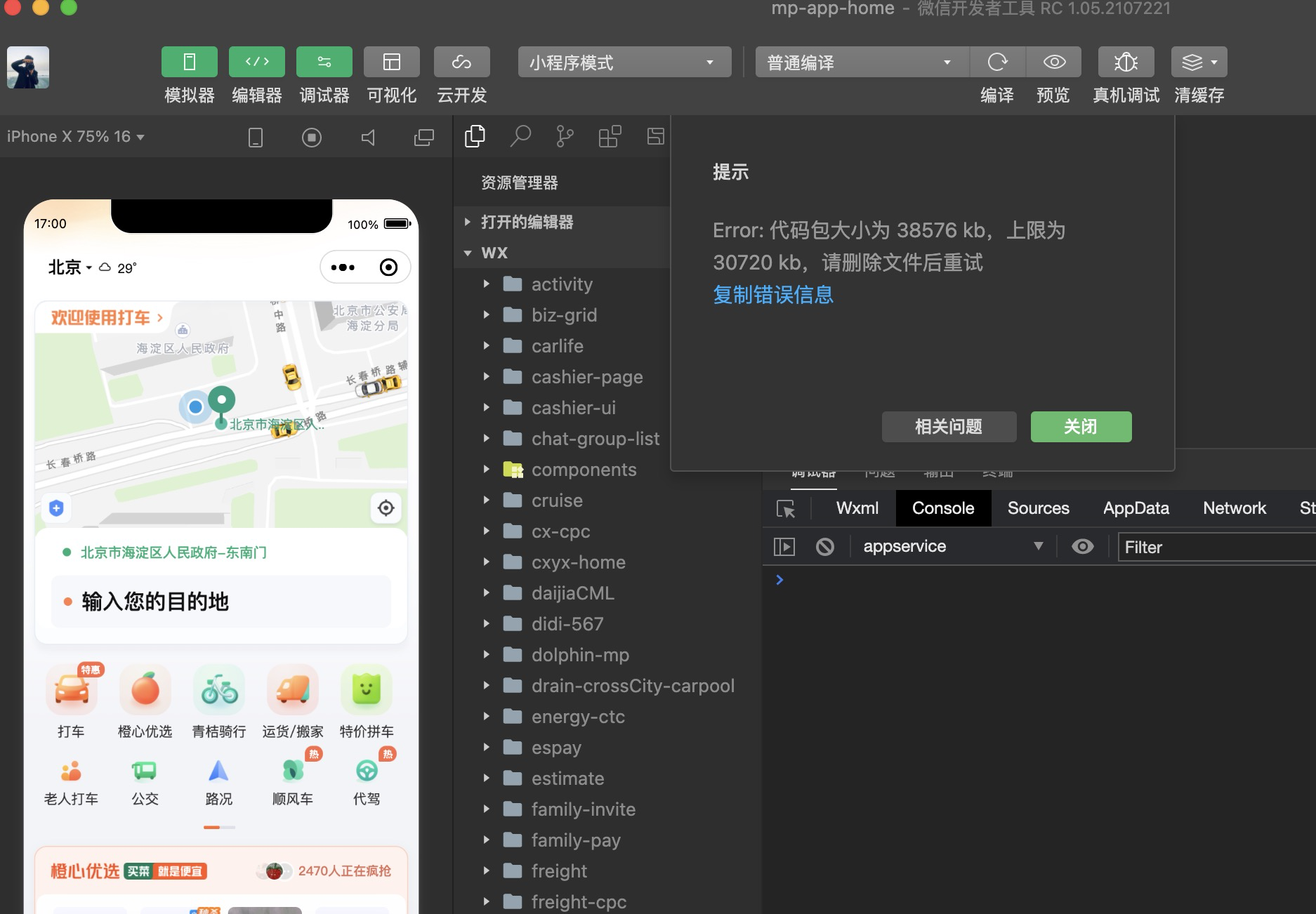Switch to the Wxml tab
Viewport: 1316px width, 914px height.
[x=857, y=508]
